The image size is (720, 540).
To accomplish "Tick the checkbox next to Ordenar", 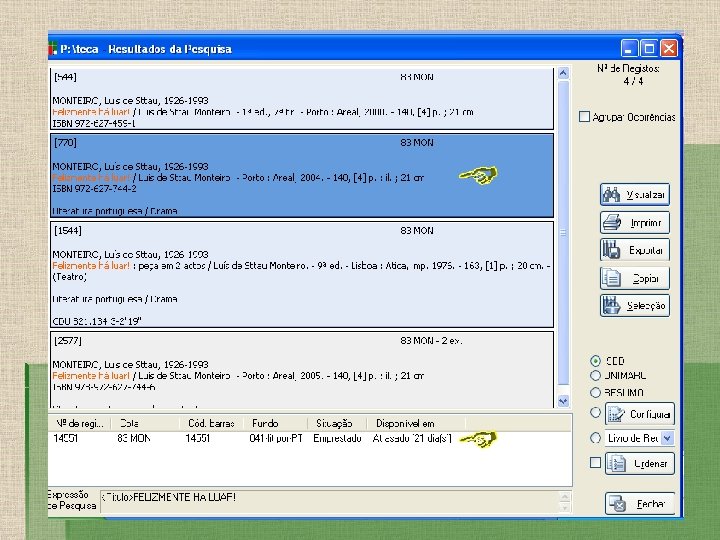I will point(595,463).
